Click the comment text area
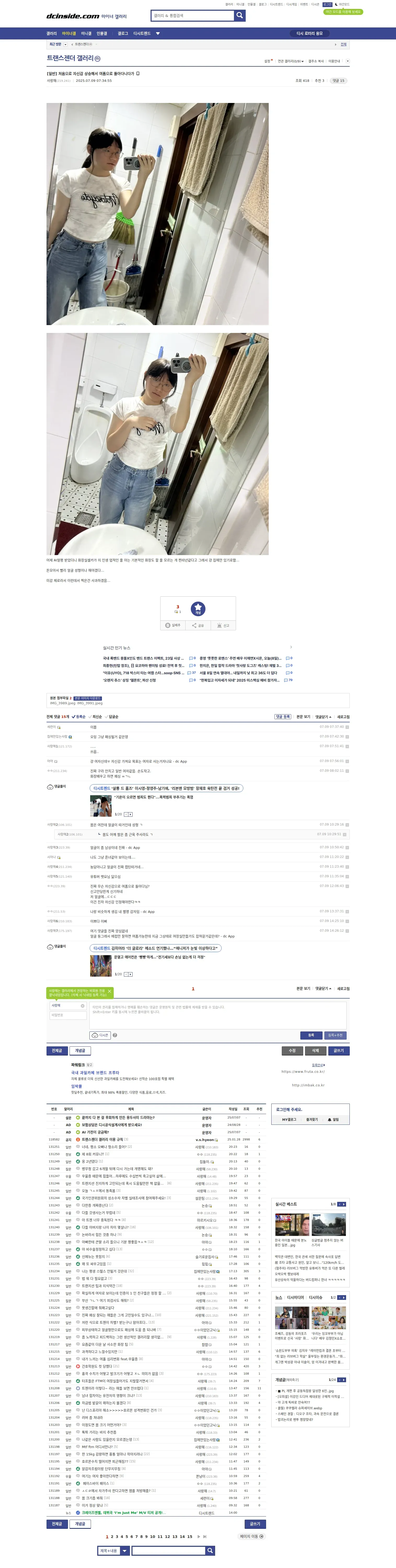 [218, 1015]
